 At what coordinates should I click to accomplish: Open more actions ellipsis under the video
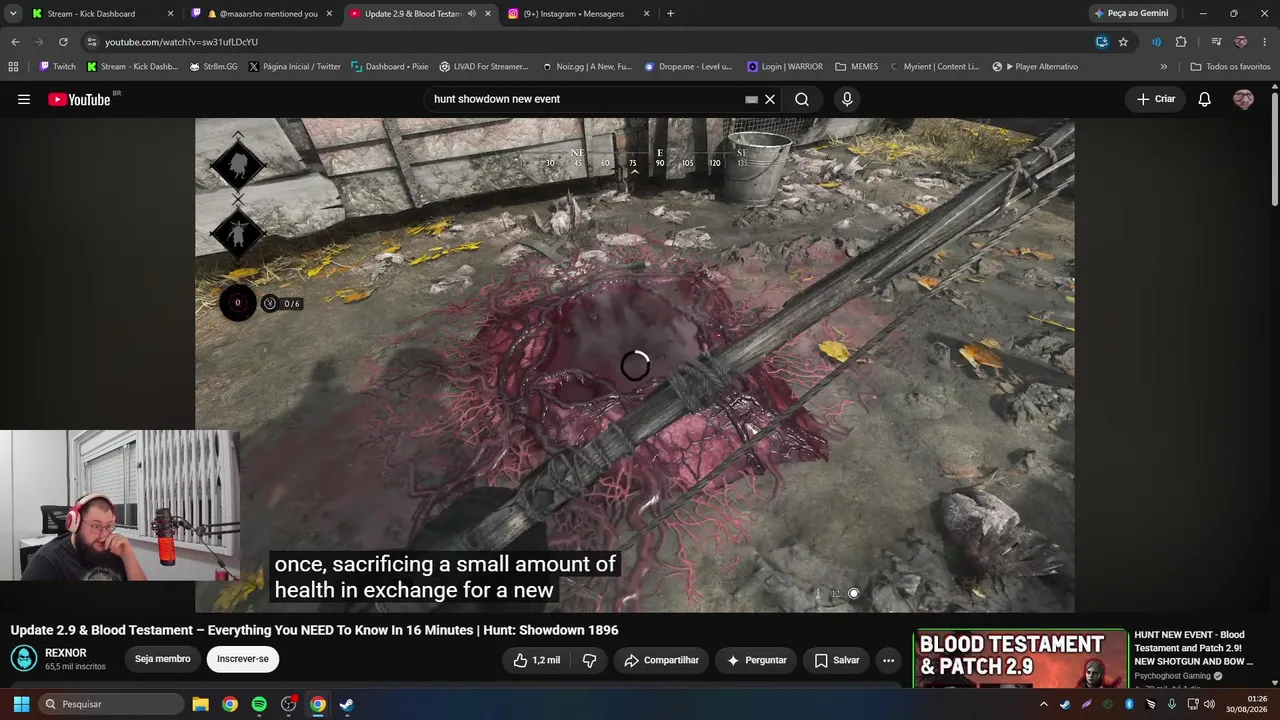pyautogui.click(x=888, y=660)
